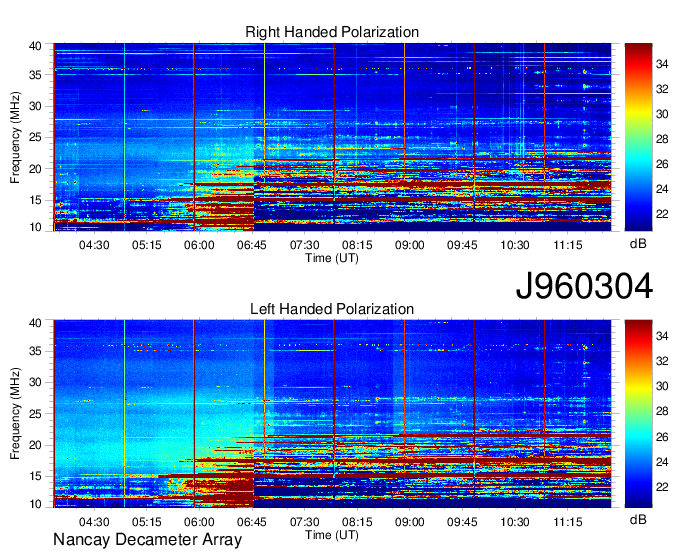Click the dB color bar beside Right Handed plot
Viewport: 680px width, 552px height.
tap(638, 137)
